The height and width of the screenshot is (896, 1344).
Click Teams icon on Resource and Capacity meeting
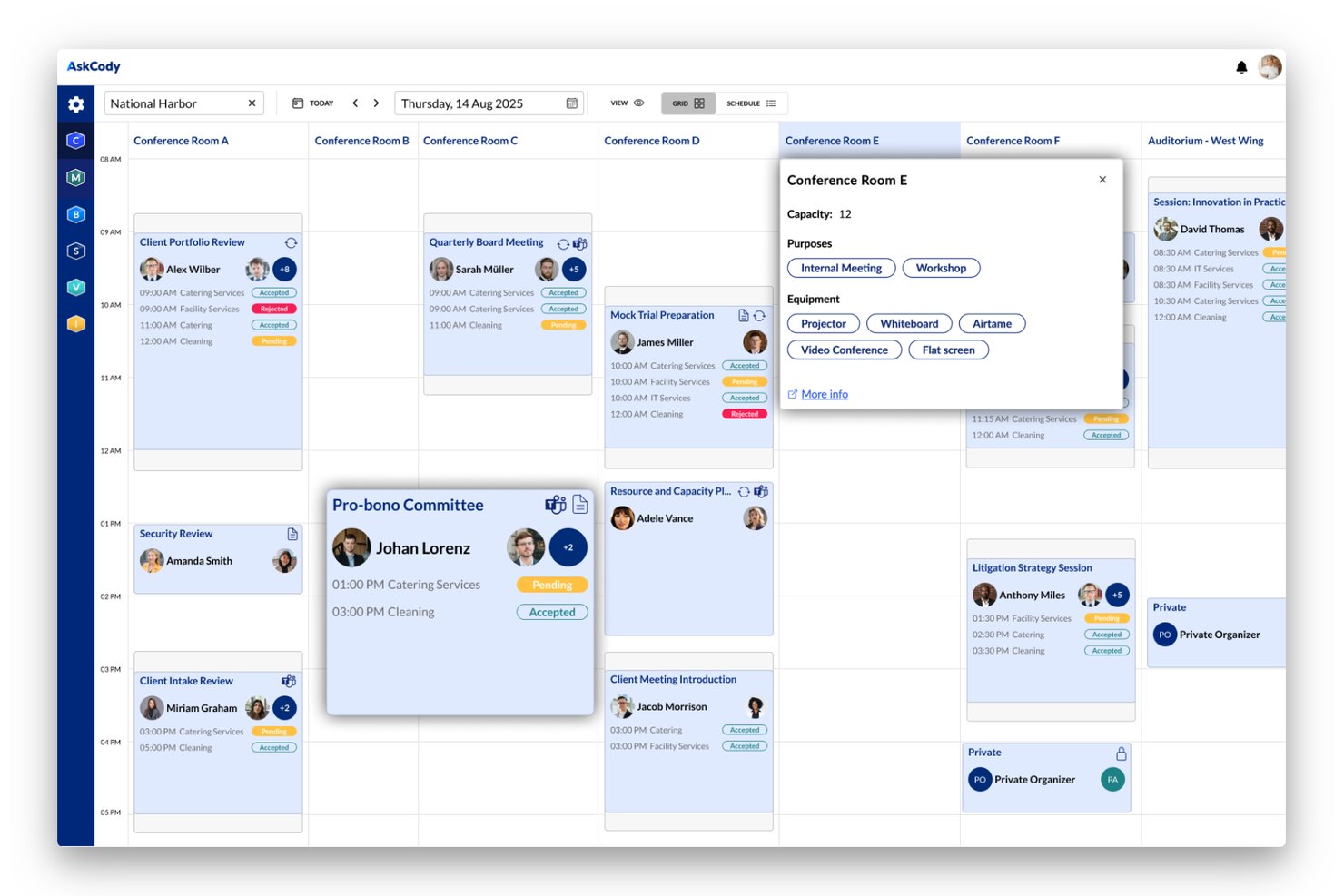click(761, 491)
